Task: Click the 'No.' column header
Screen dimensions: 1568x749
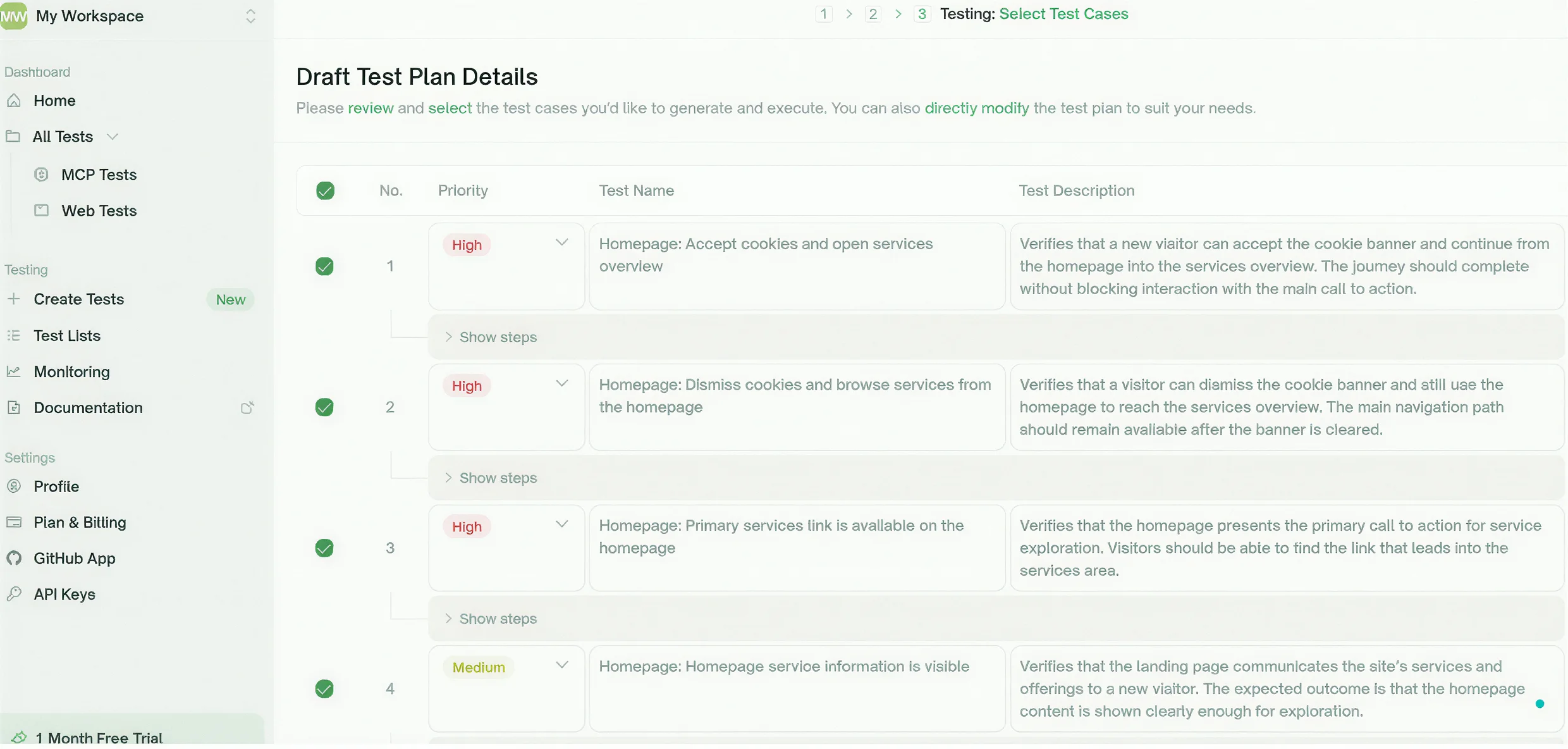Action: pos(391,190)
